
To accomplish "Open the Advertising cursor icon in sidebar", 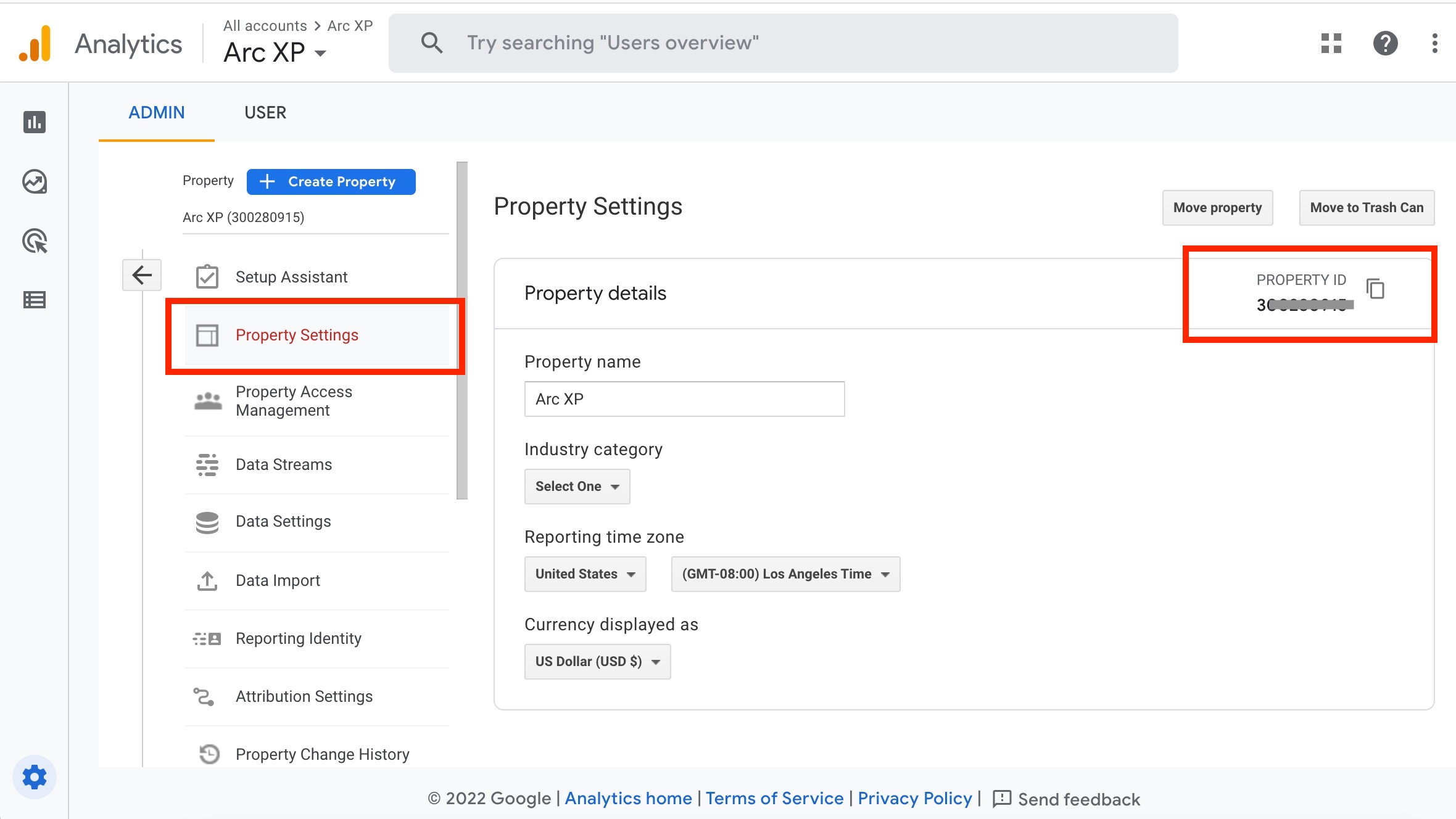I will pos(35,241).
